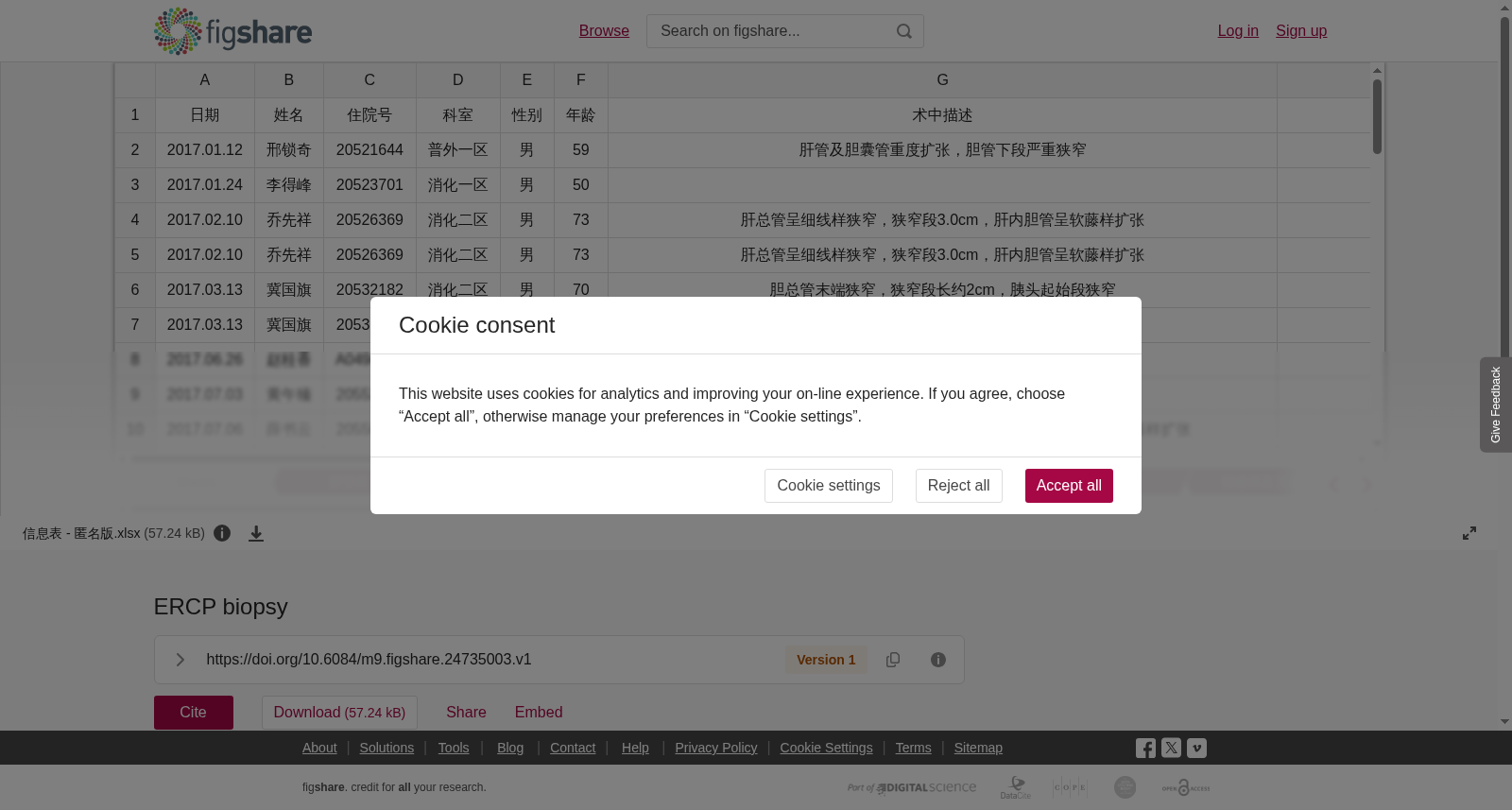The height and width of the screenshot is (810, 1512).
Task: Click cell 2017.01.24 in row 3
Action: point(205,185)
